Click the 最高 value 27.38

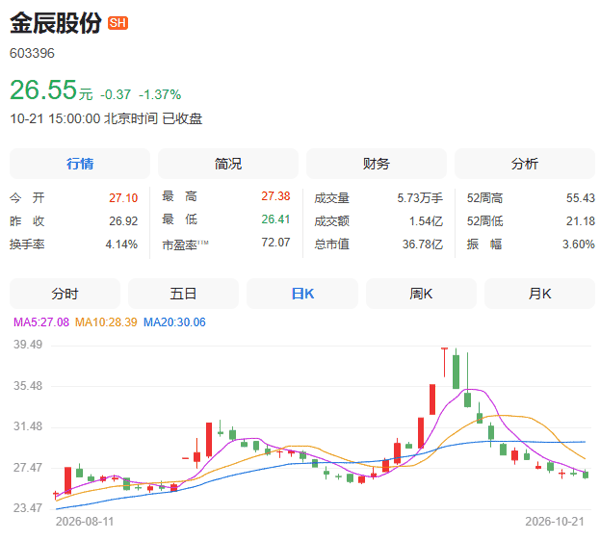tap(276, 196)
